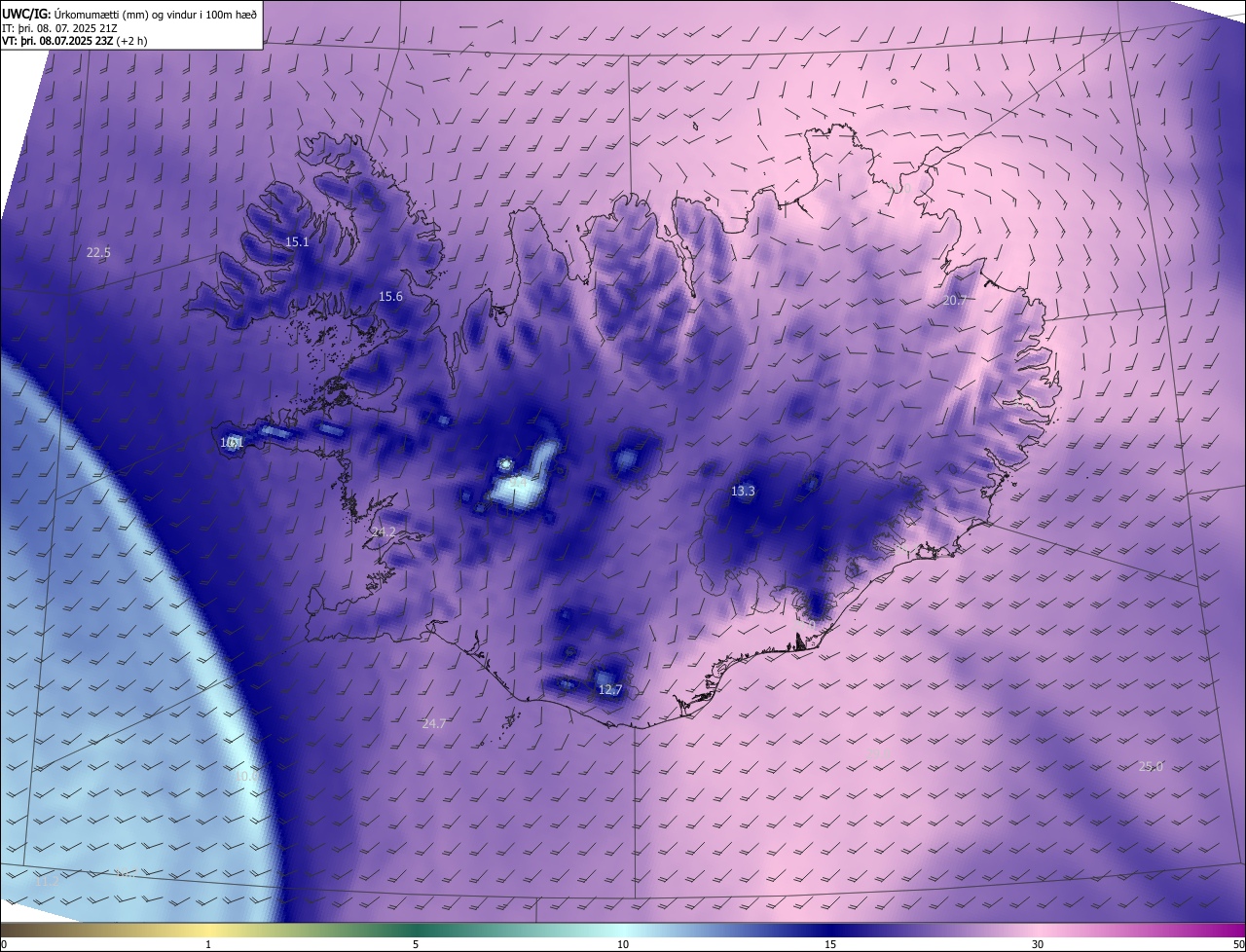
Task: Click the faint 11.2 value label
Action: click(46, 881)
